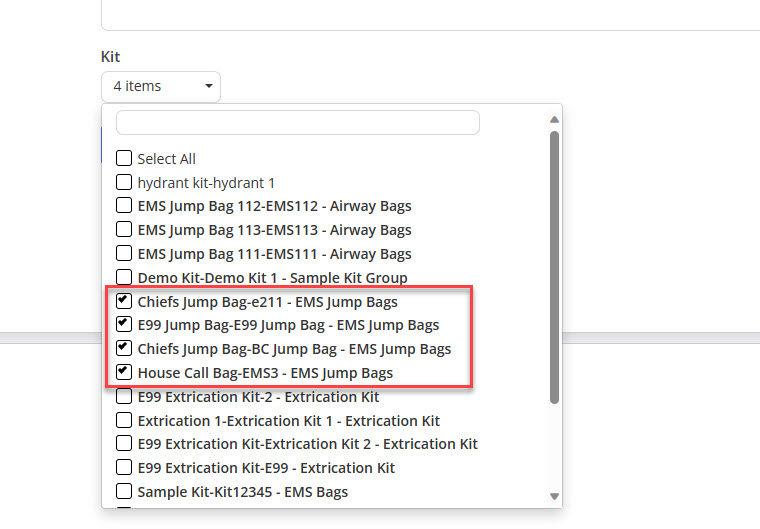Click the scroll down arrow in list
Viewport: 760px width, 529px height.
click(554, 496)
